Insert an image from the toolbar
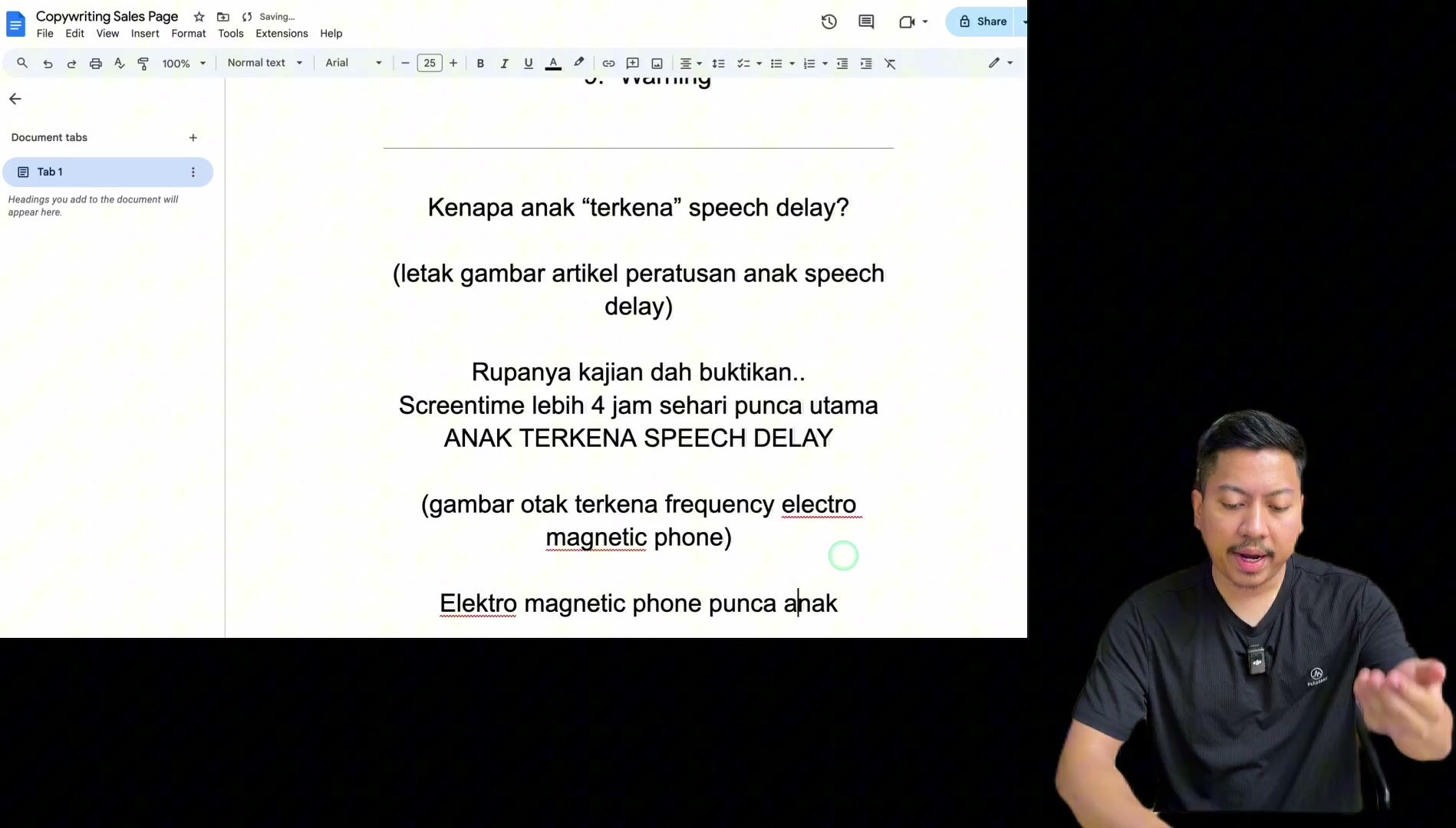1456x828 pixels. [x=657, y=64]
